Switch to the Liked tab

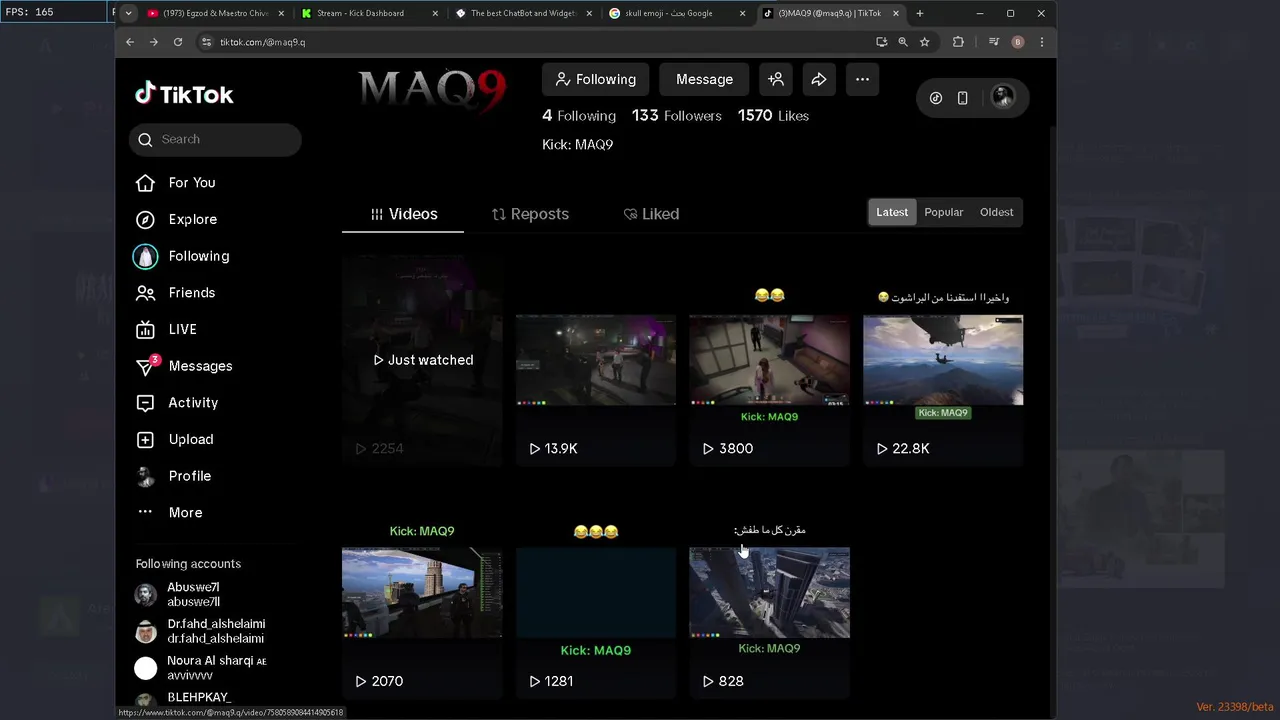click(x=651, y=214)
